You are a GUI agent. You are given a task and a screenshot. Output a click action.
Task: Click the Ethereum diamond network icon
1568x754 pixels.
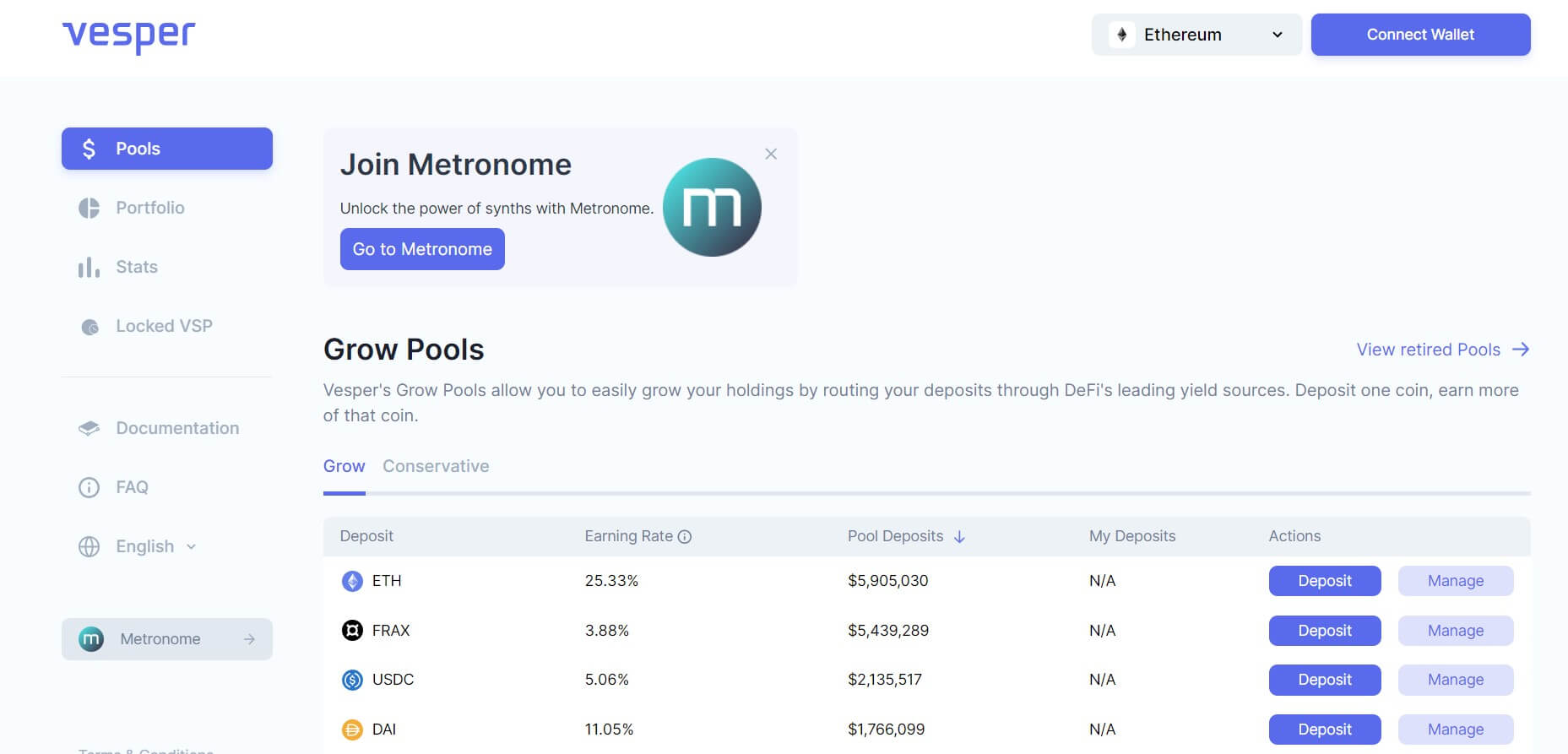[1122, 35]
